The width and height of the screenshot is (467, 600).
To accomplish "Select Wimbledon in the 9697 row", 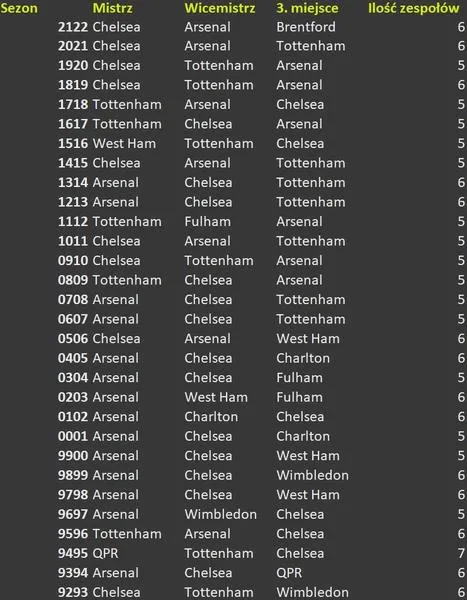I will pyautogui.click(x=220, y=515).
